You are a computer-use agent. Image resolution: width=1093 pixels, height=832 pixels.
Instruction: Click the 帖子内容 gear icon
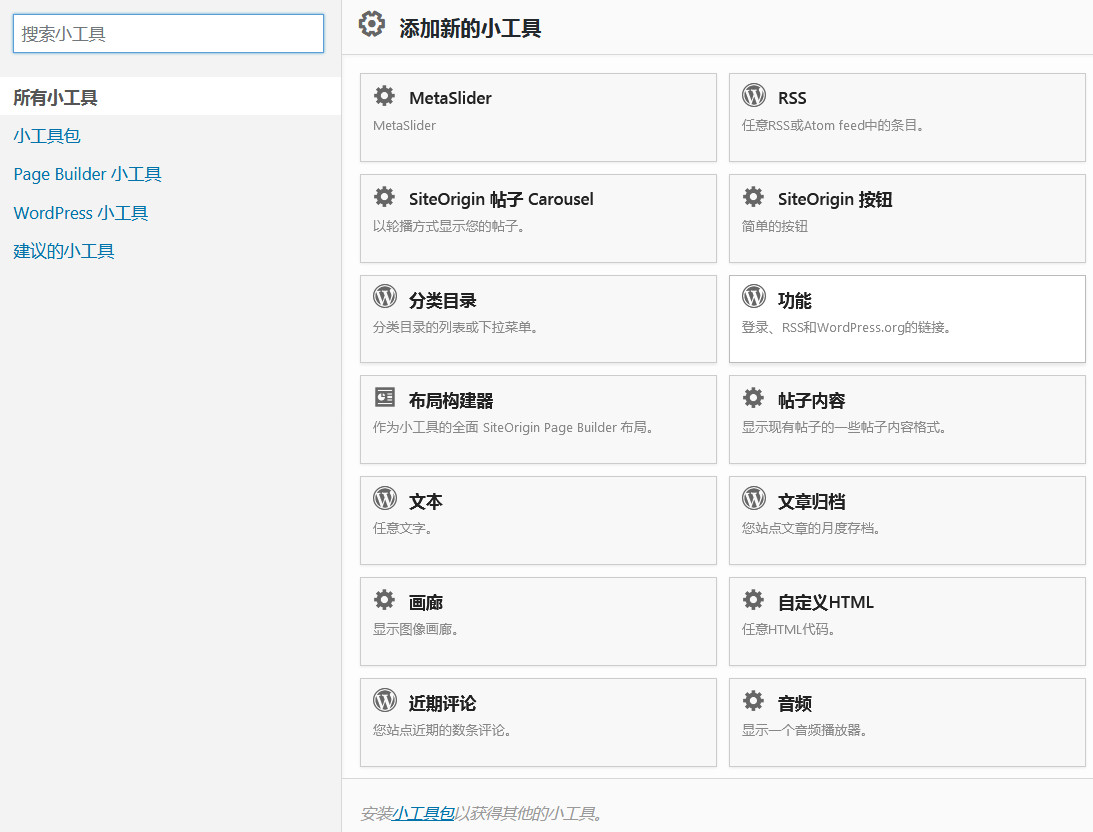[x=753, y=398]
